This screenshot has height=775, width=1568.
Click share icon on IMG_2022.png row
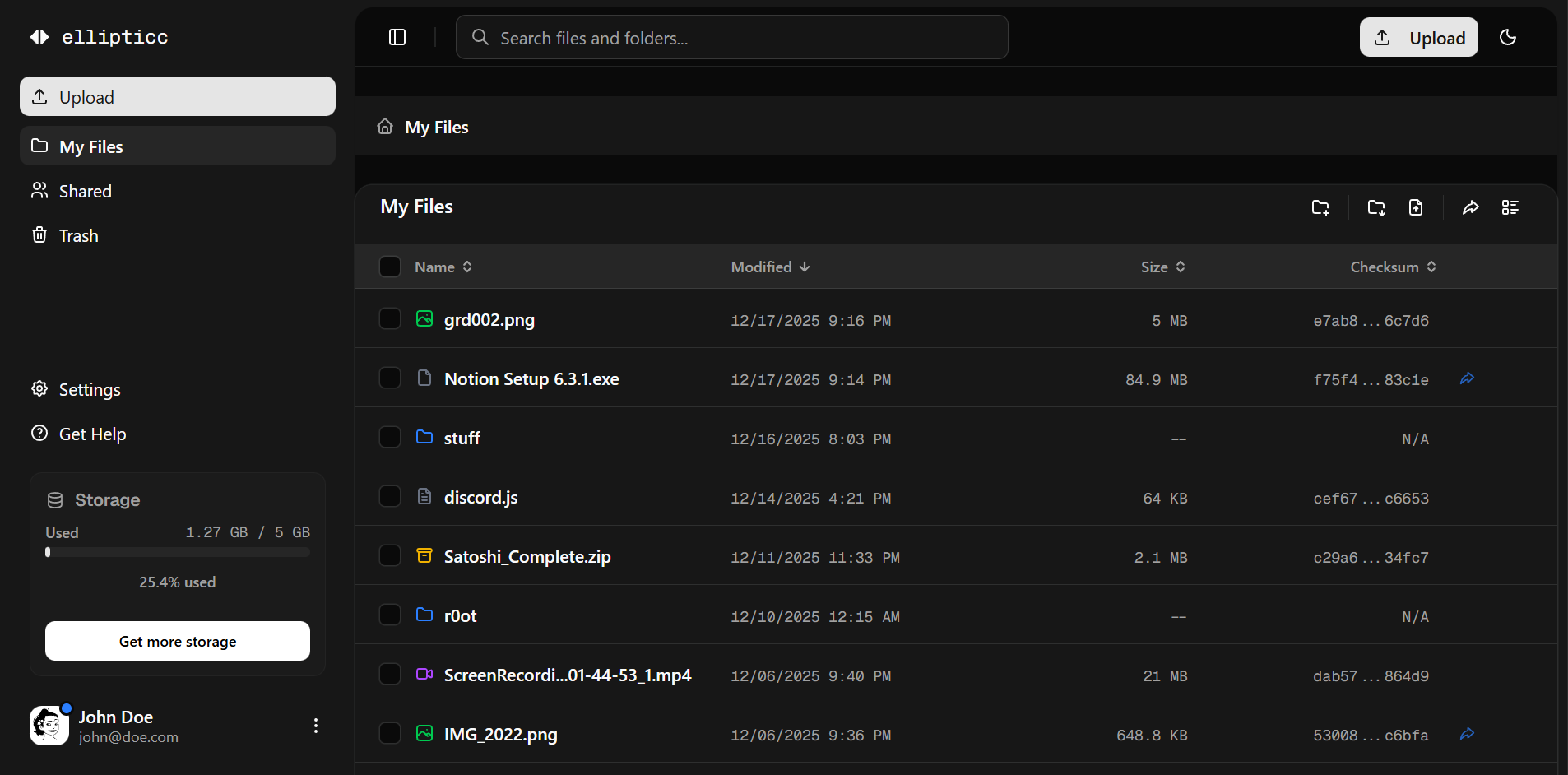1467,734
